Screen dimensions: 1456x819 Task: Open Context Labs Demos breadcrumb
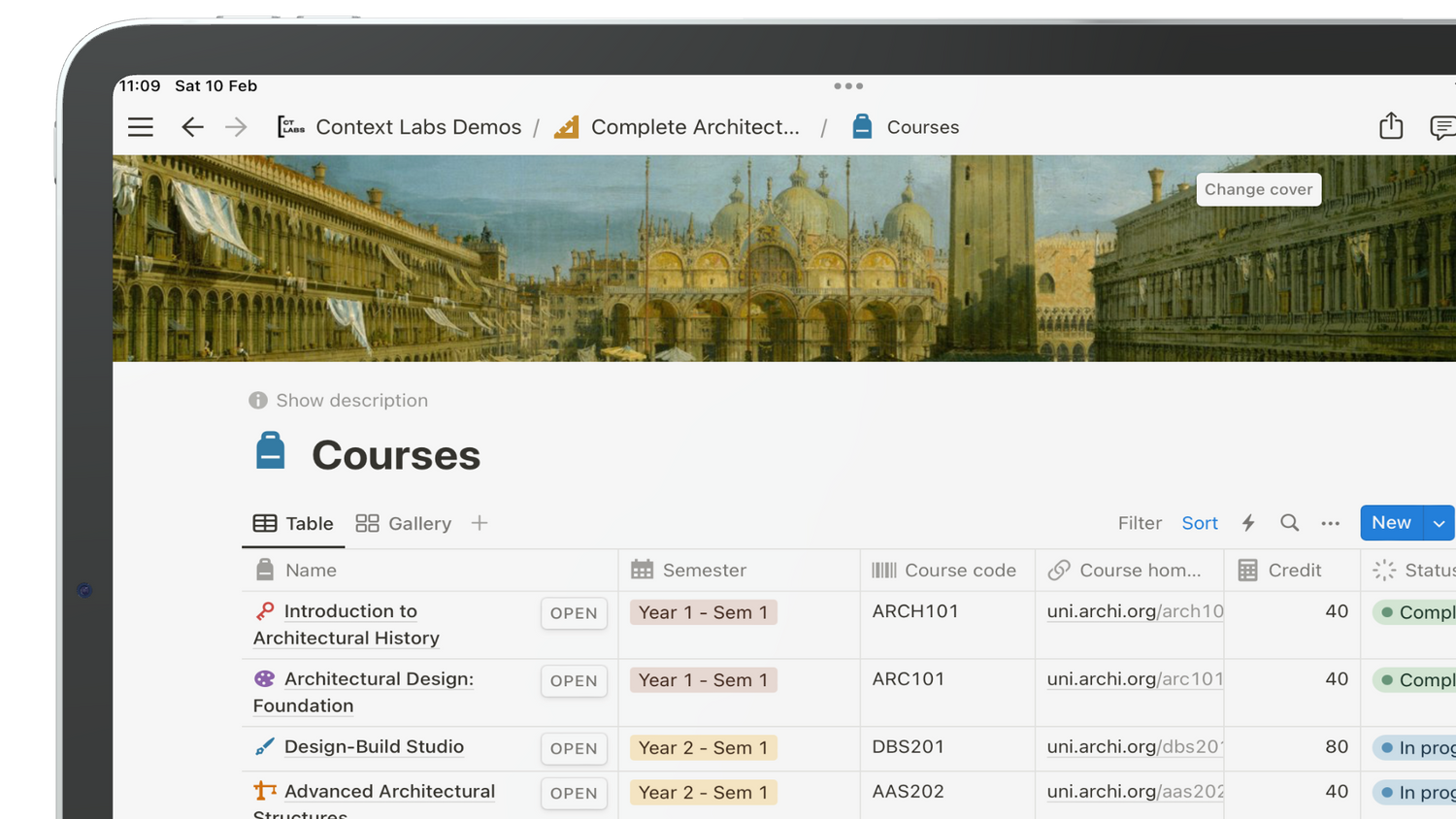(x=418, y=127)
